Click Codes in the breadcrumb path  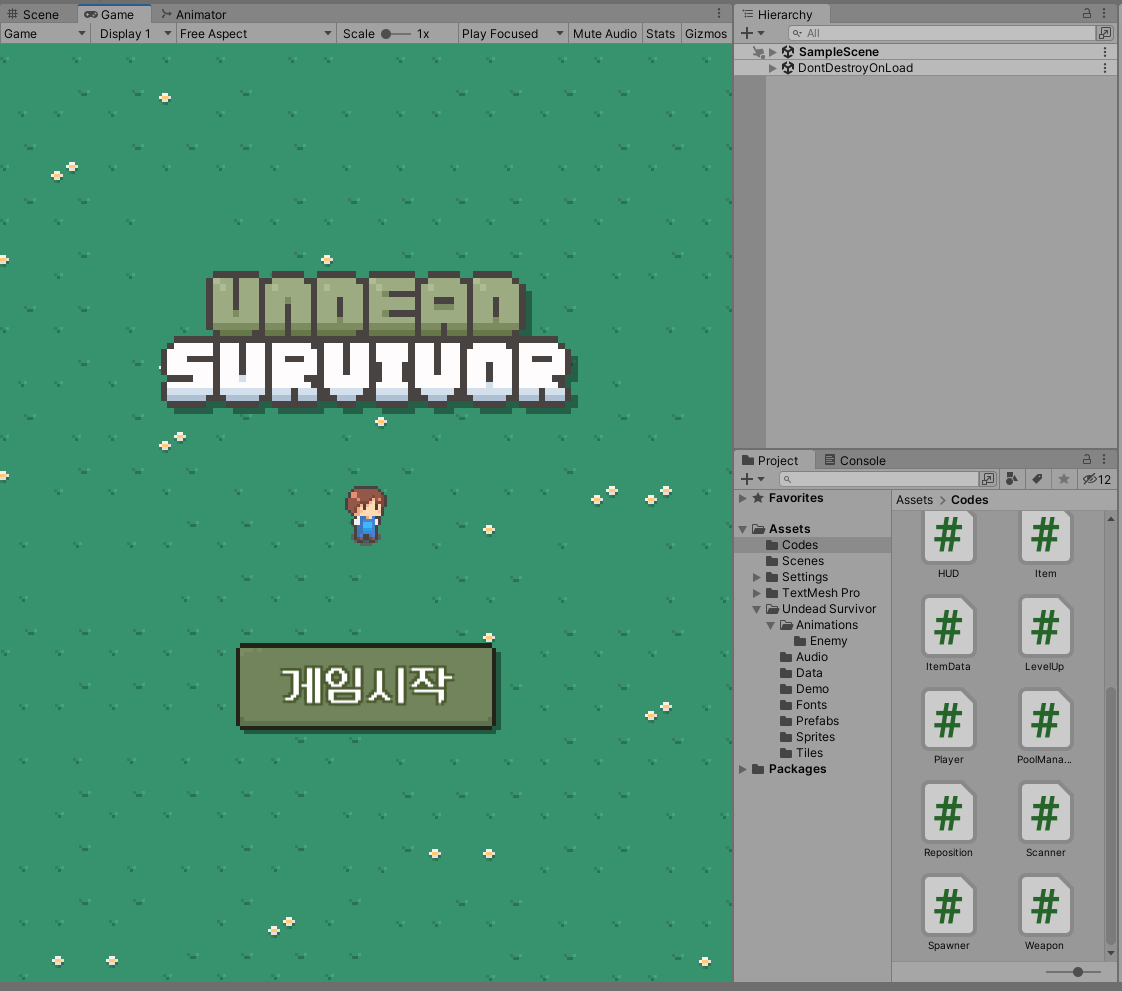(x=969, y=500)
